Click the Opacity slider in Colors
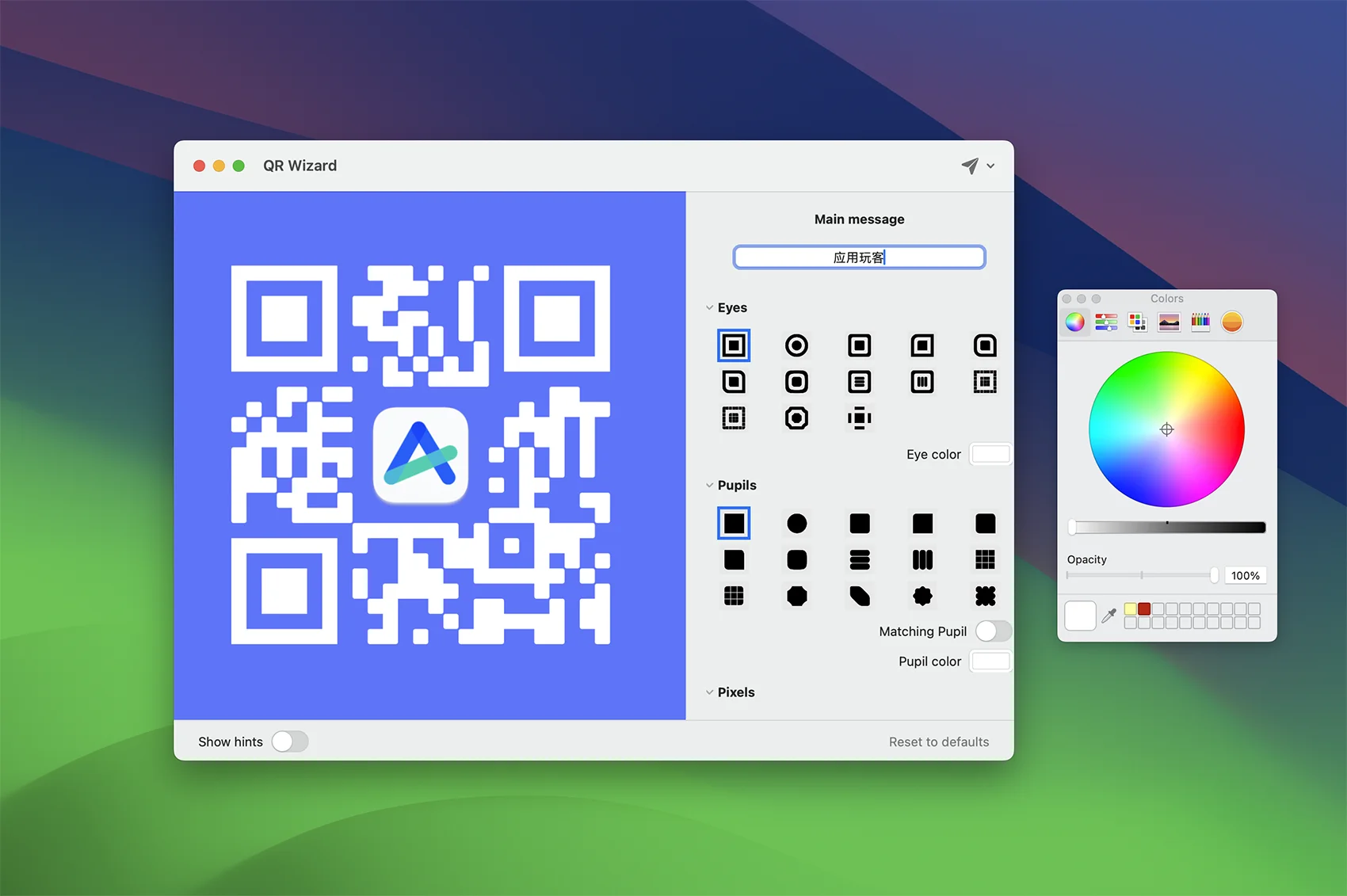 (1143, 575)
